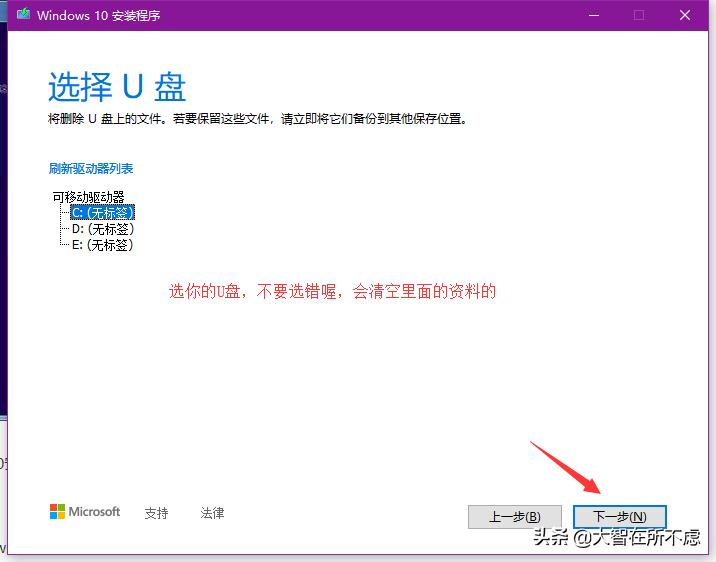Click the 可移动驱动器 tree root

coord(89,197)
